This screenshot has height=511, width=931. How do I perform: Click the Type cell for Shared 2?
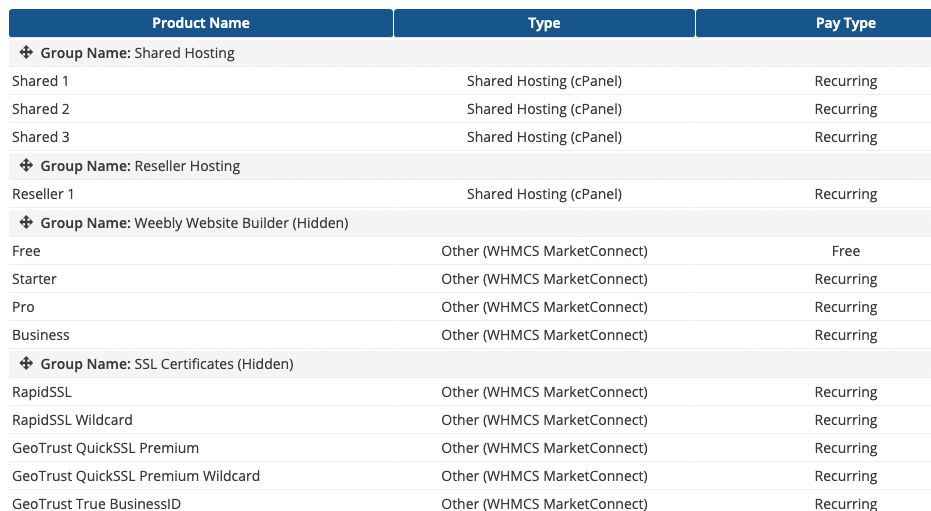coord(544,109)
